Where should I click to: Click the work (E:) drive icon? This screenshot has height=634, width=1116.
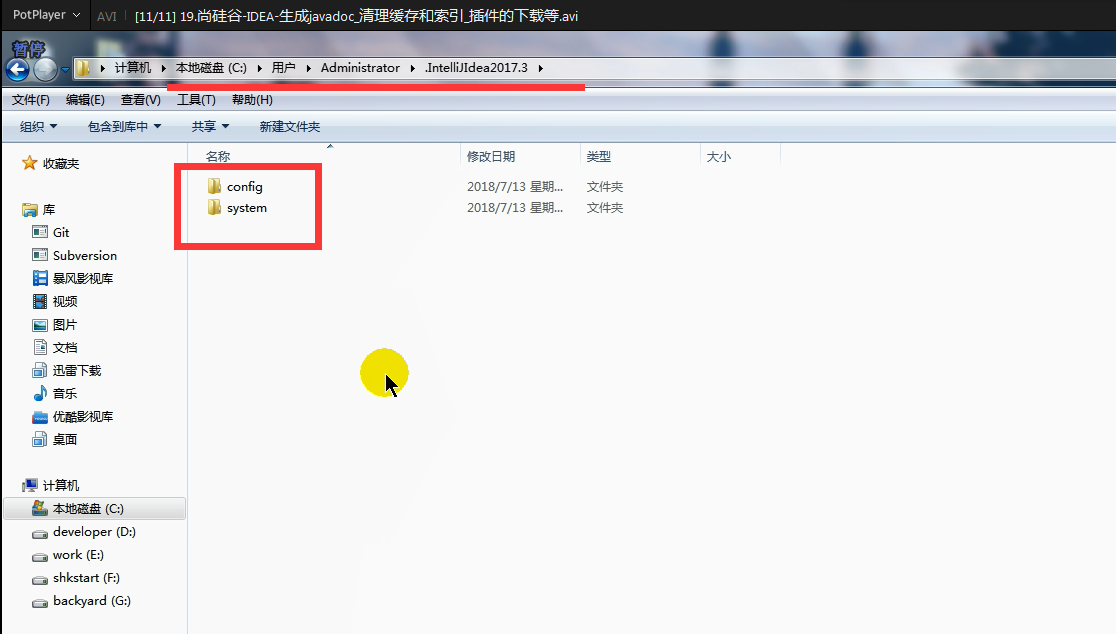coord(40,556)
